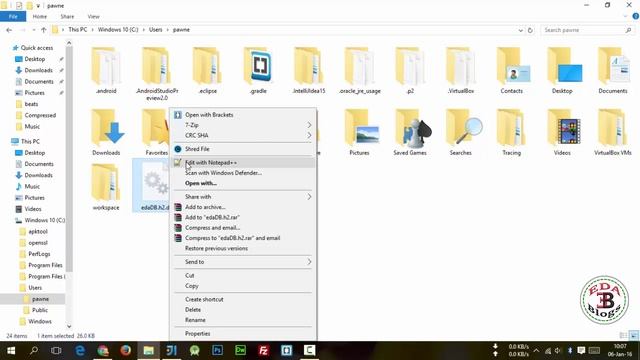Expand the 7-Zip submenu
The image size is (640, 360).
coord(243,125)
